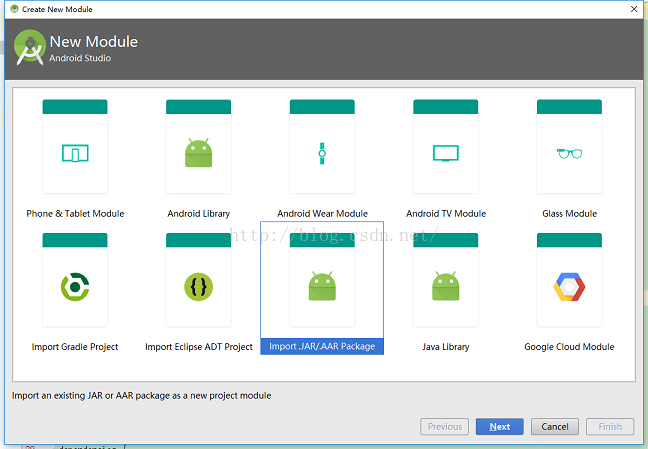Click the small icon in the title bar
This screenshot has width=648, height=449.
click(x=14, y=9)
